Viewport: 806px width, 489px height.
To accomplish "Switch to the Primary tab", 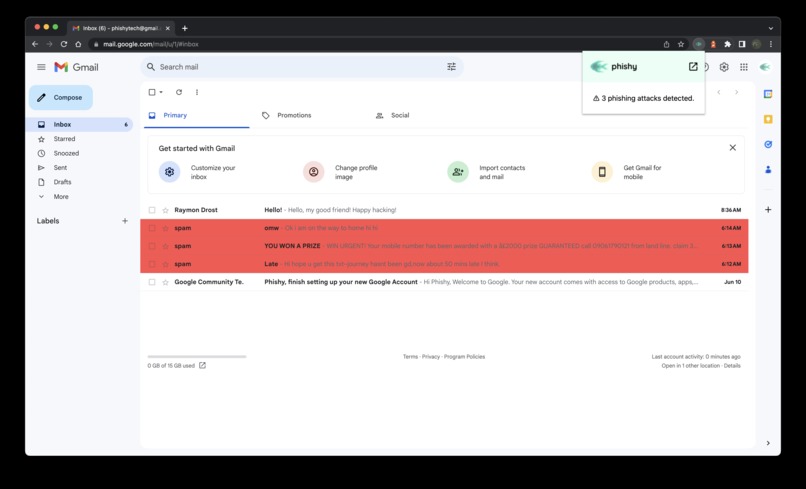I will (197, 115).
